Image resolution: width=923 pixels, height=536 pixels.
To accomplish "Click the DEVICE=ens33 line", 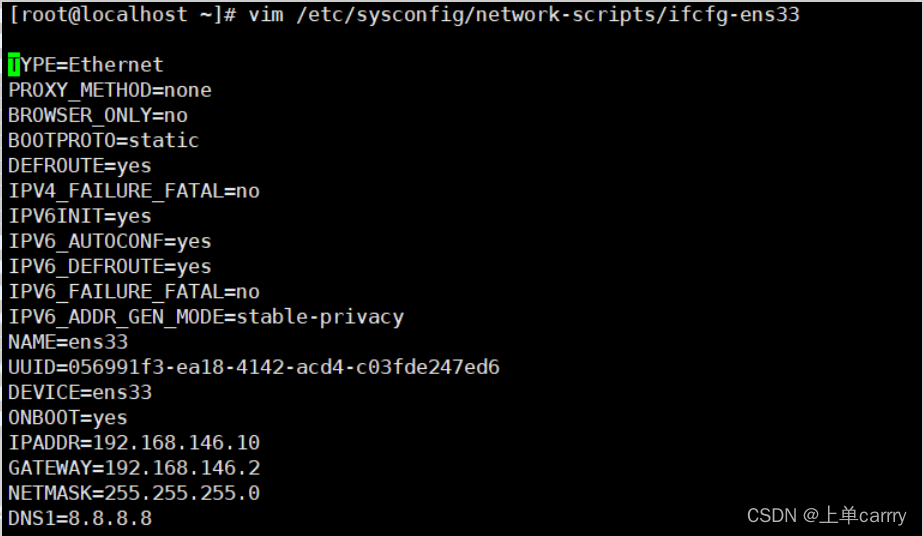I will 80,392.
